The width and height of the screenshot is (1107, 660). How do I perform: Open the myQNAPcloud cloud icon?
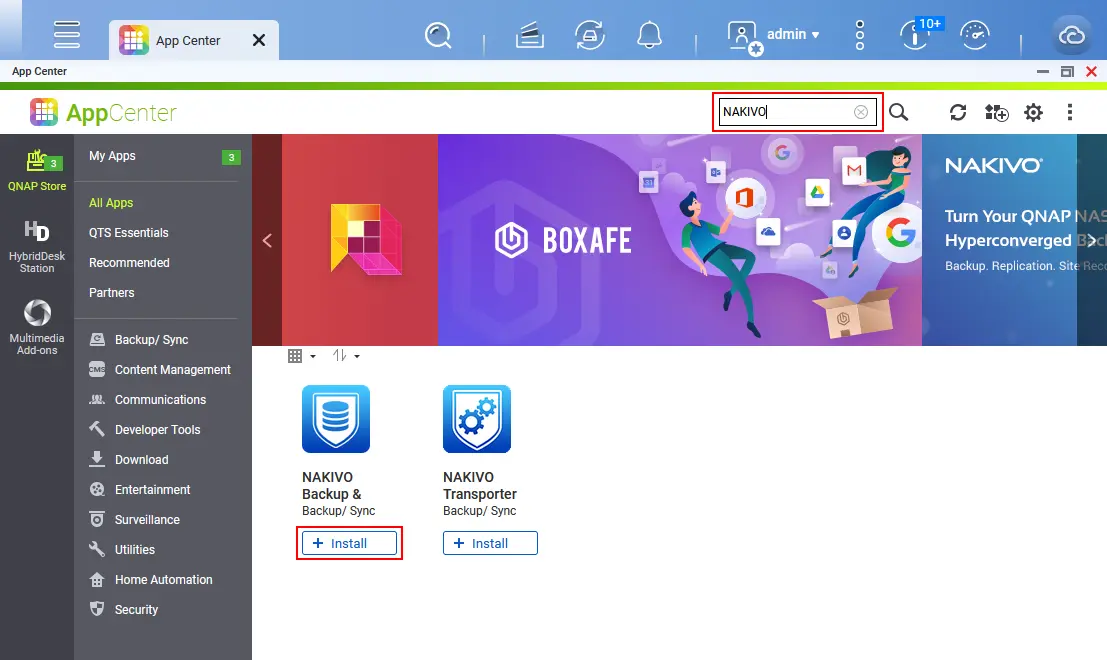click(x=1071, y=35)
